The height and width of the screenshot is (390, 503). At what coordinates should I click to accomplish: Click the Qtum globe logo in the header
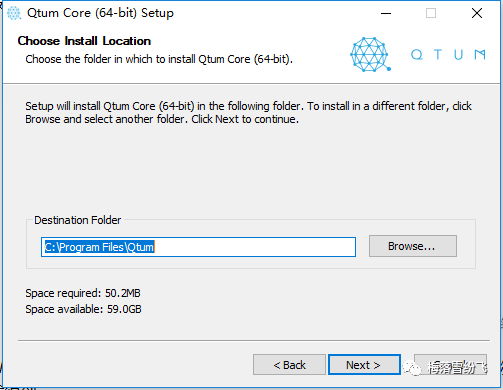(x=370, y=54)
